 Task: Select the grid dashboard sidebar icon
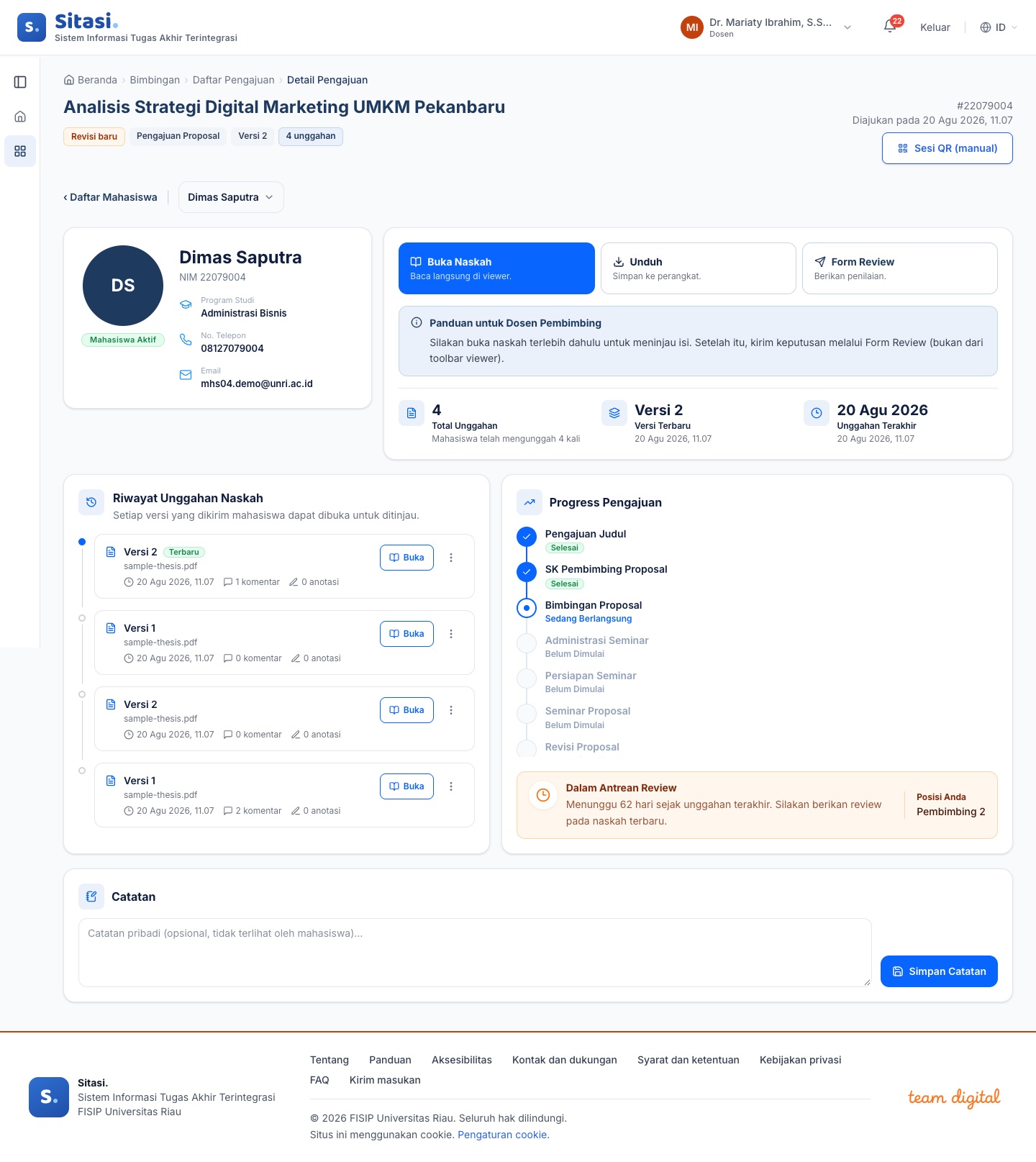pyautogui.click(x=20, y=151)
